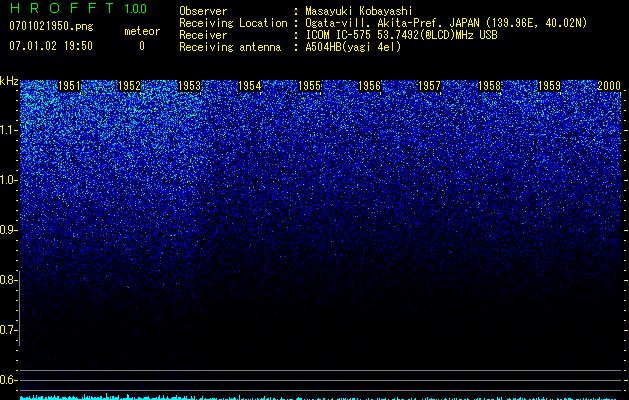Click the Observer name Masayuki Kobayashi
Viewport: 629px width, 400px height.
[x=359, y=11]
